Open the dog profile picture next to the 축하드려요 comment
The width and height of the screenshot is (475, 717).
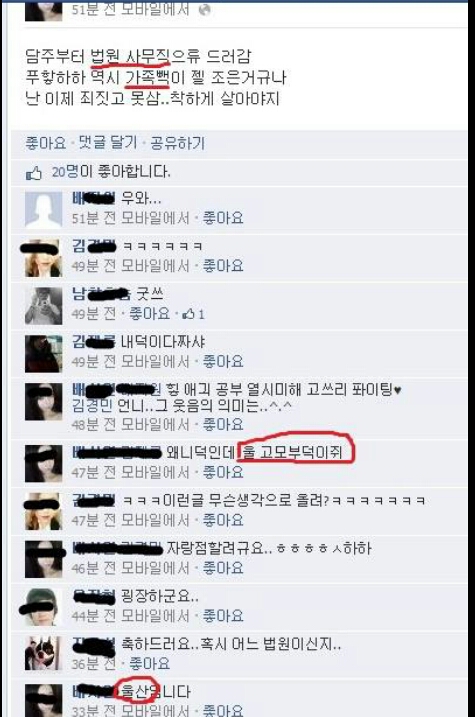pos(43,653)
